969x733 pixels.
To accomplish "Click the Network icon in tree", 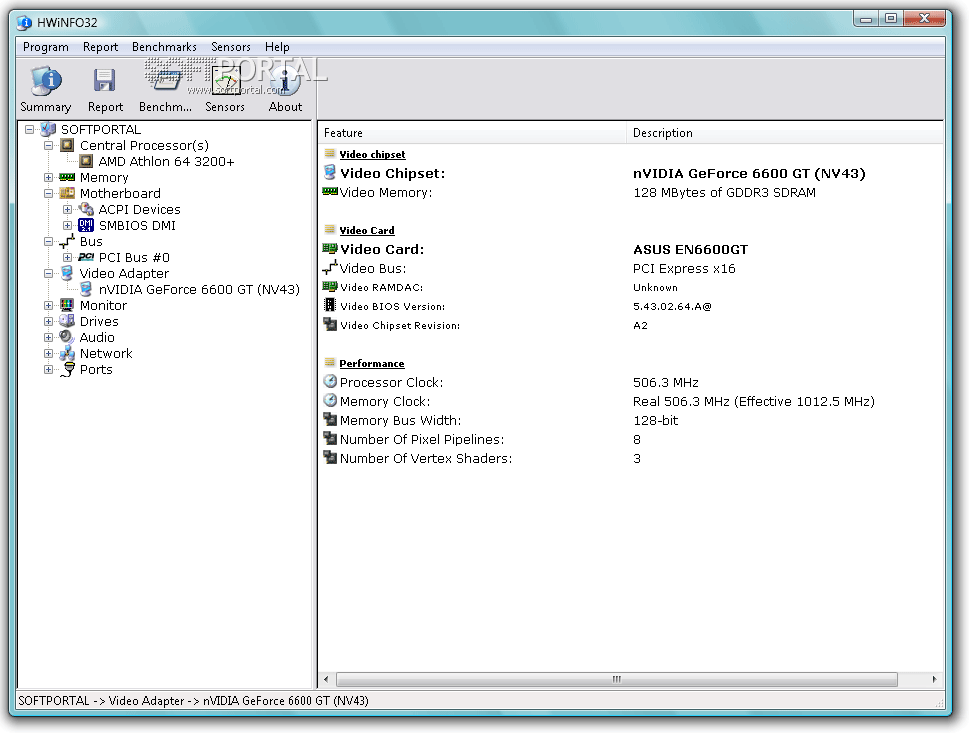I will pos(67,354).
